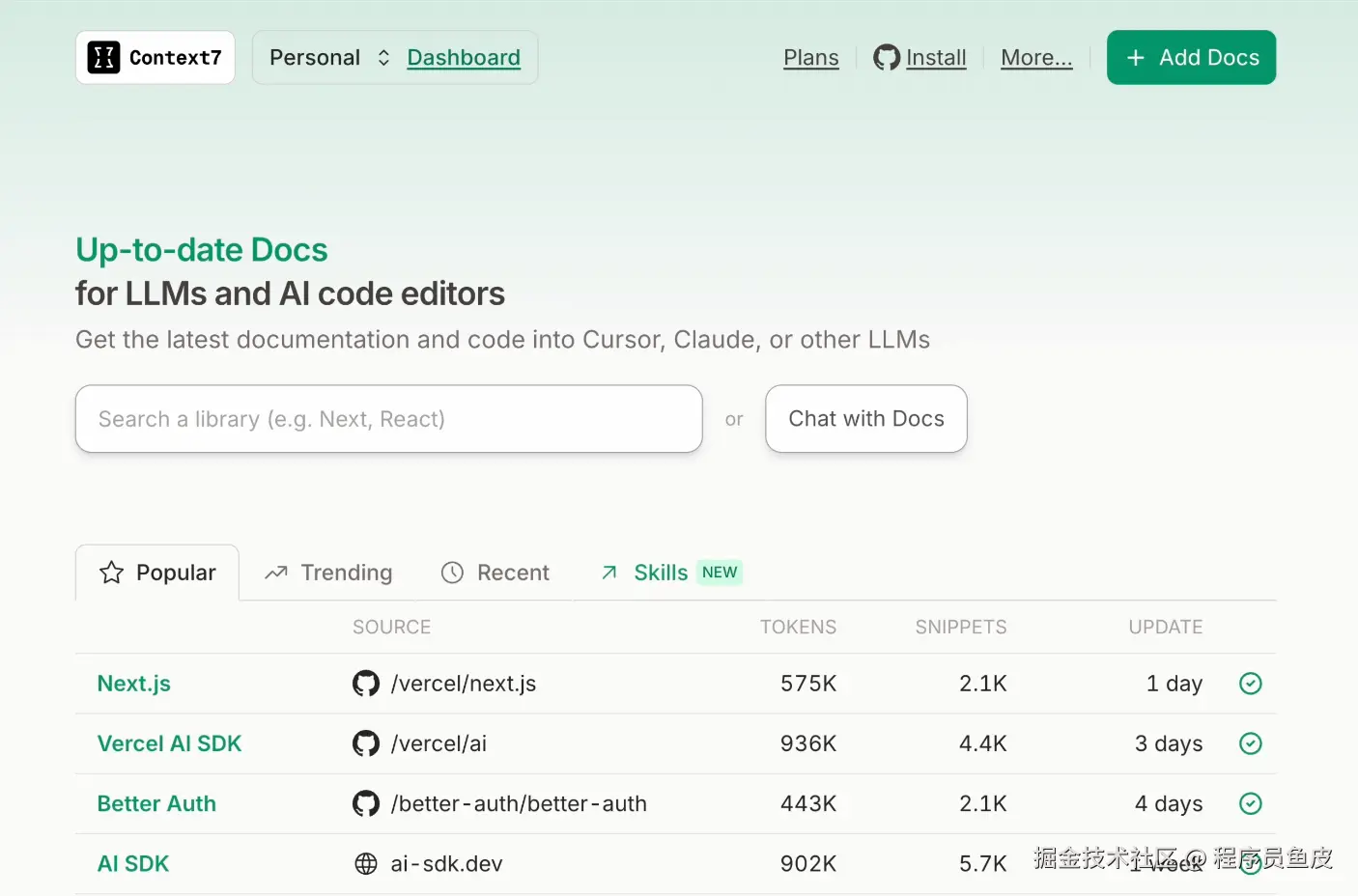Click GitHub icon for /vercel/next.js source
This screenshot has width=1358, height=896.
point(366,684)
